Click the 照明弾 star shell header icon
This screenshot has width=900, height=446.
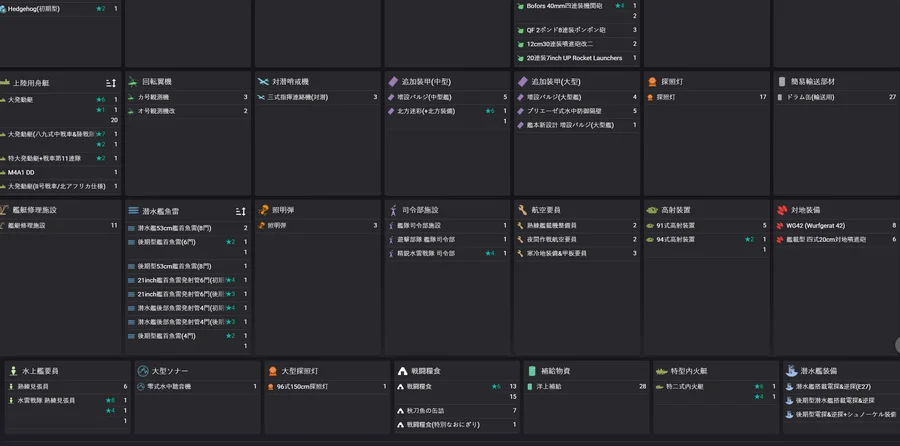click(263, 211)
